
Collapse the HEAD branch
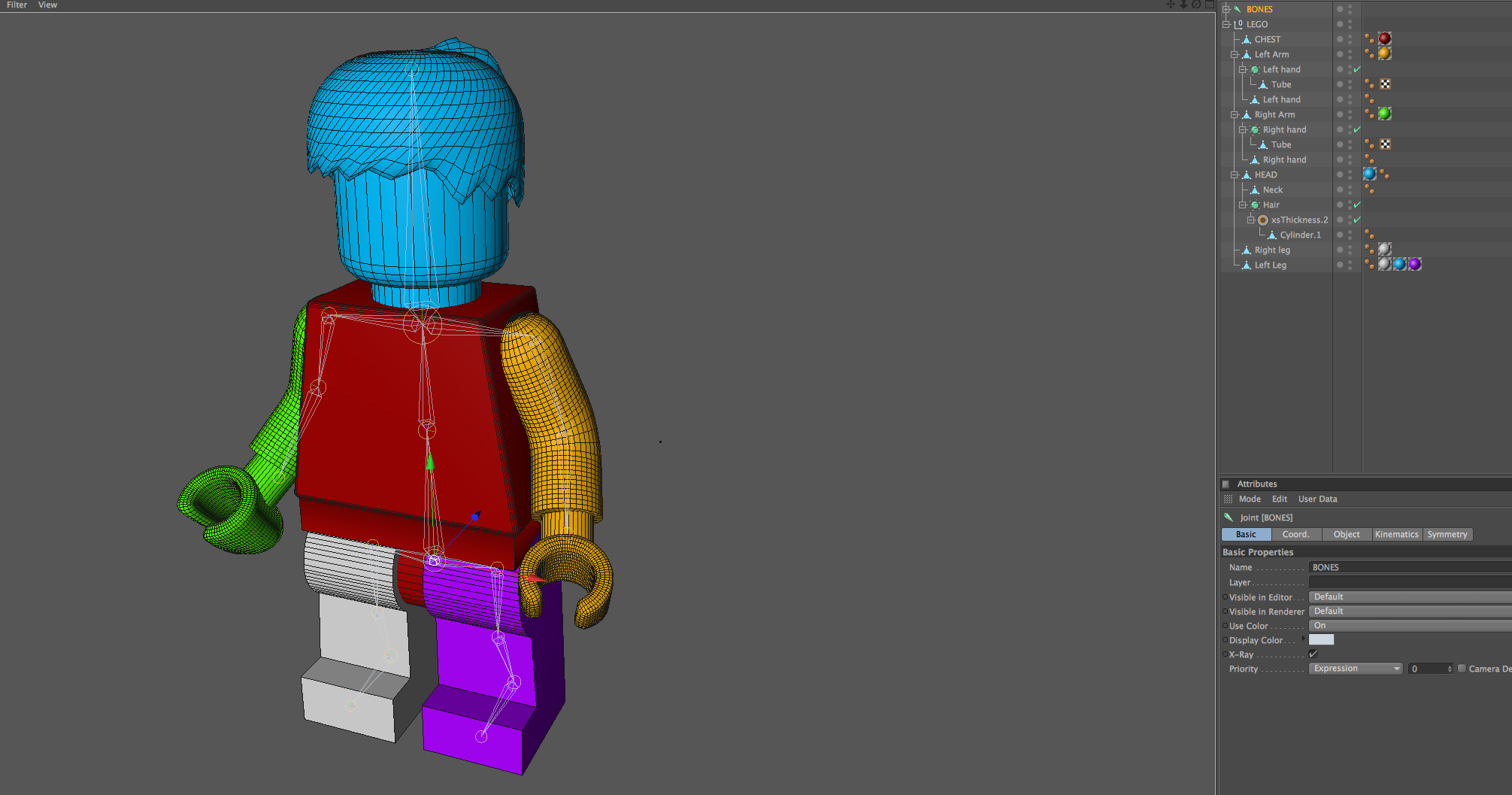pos(1235,174)
